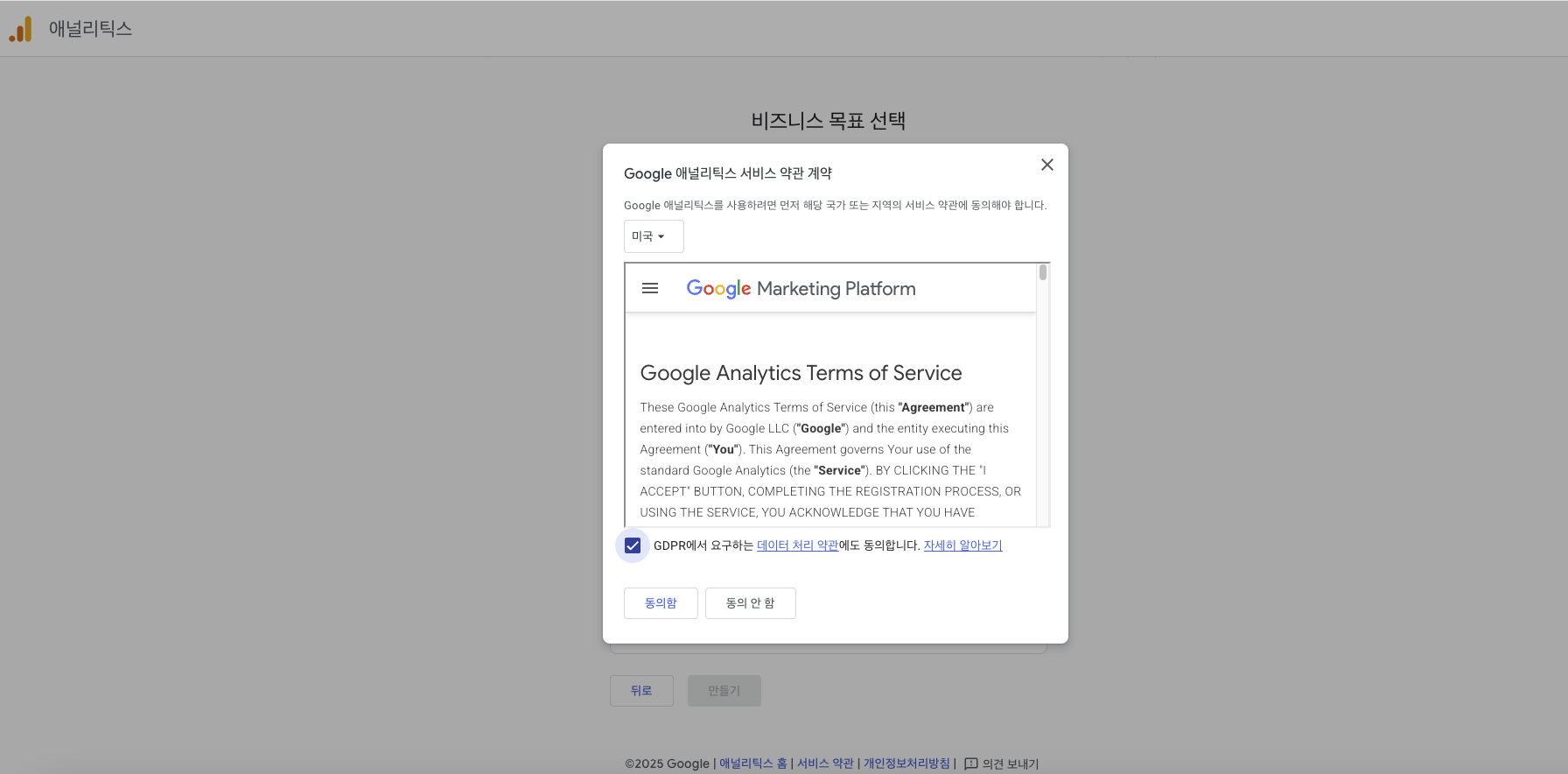Click the 뒤로 back button

click(641, 691)
